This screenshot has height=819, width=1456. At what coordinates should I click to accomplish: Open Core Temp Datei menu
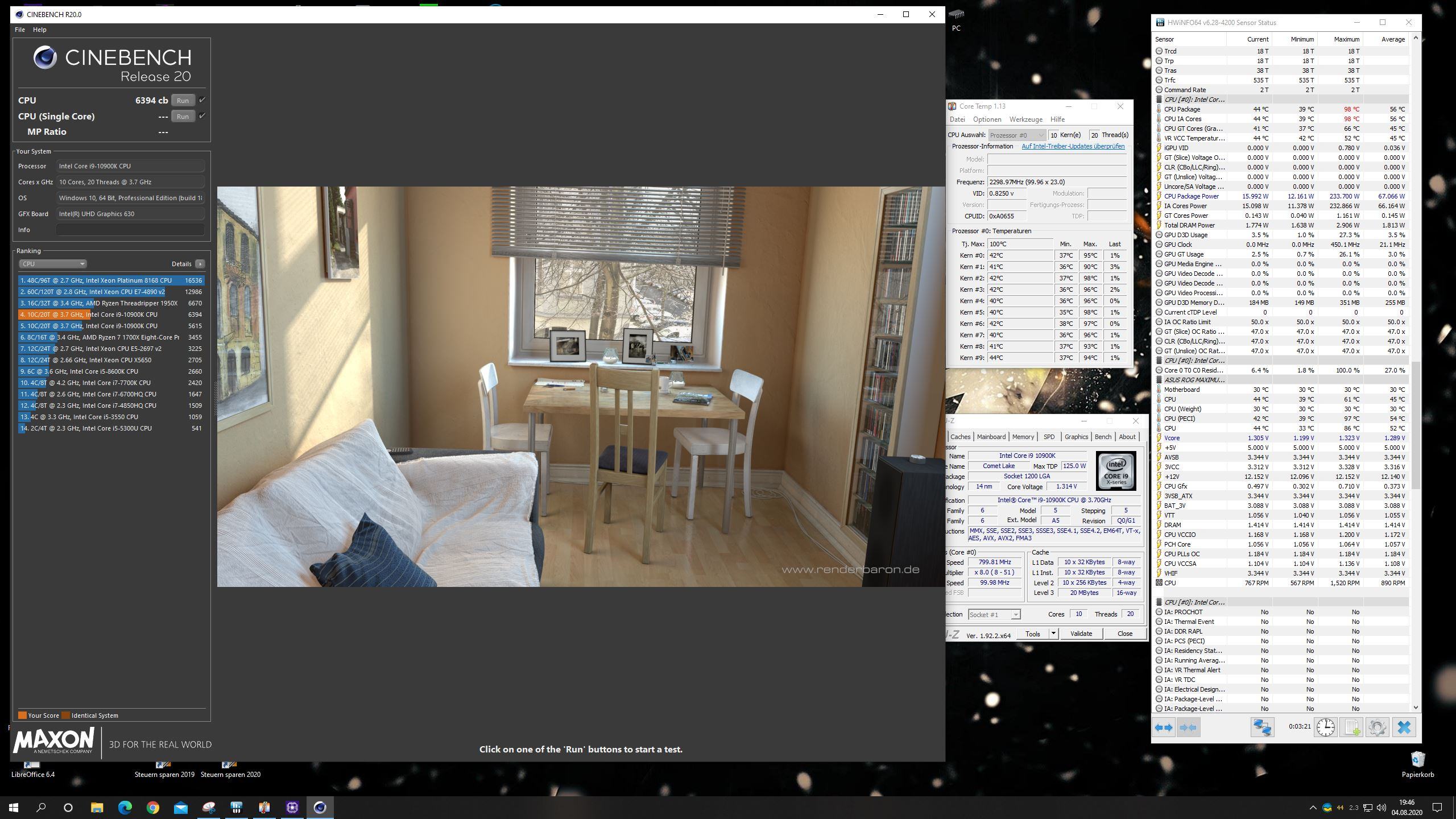(x=957, y=119)
